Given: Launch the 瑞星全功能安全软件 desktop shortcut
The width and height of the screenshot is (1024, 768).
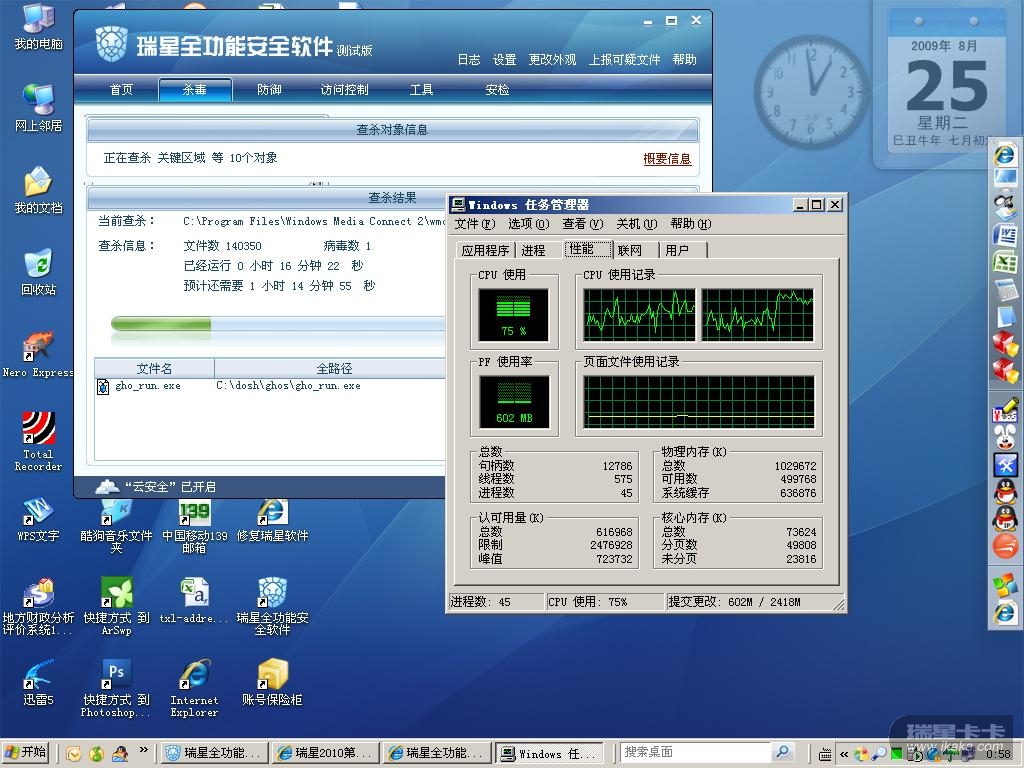Looking at the screenshot, I should (272, 607).
